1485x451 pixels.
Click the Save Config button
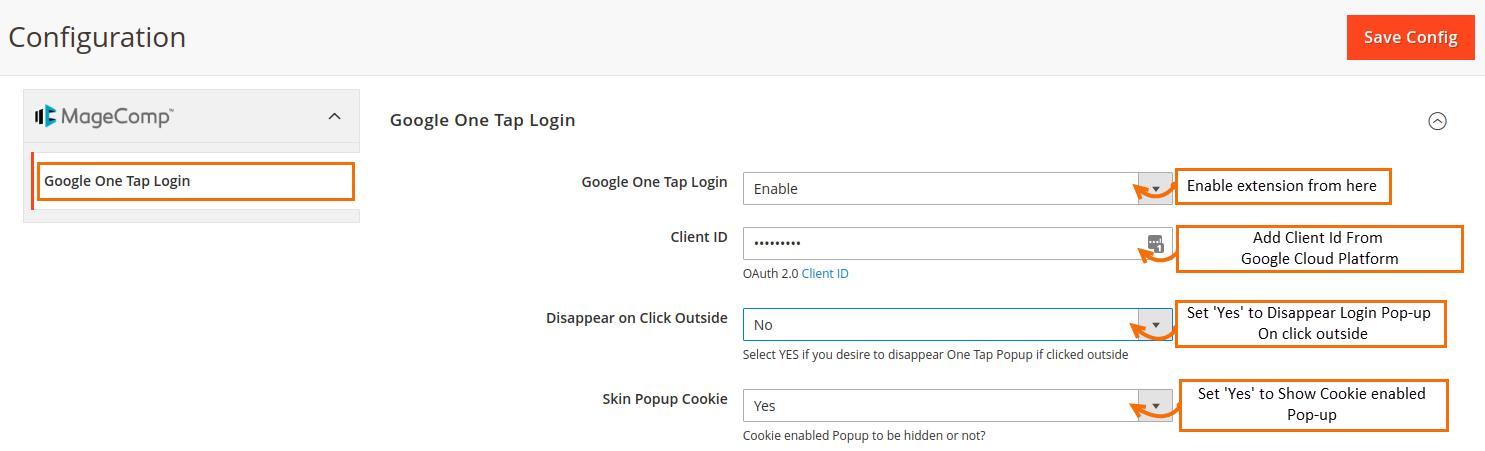(1410, 37)
